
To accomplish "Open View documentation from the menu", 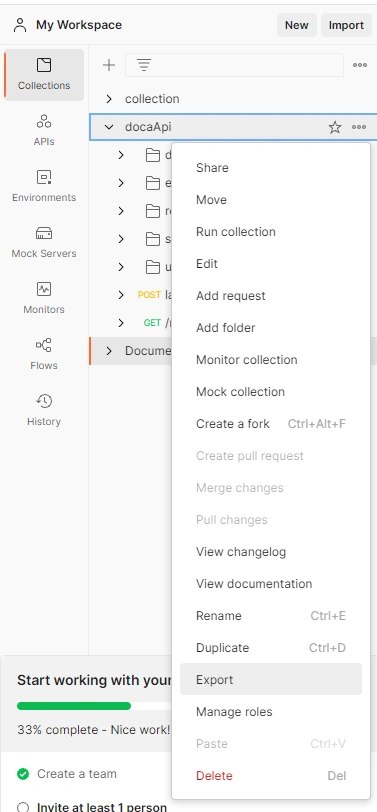I will tap(271, 584).
